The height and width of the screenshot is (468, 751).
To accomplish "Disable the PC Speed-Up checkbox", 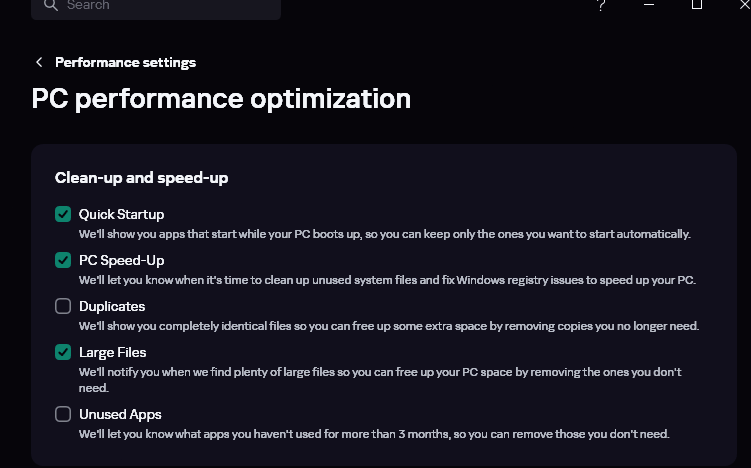I will 63,260.
